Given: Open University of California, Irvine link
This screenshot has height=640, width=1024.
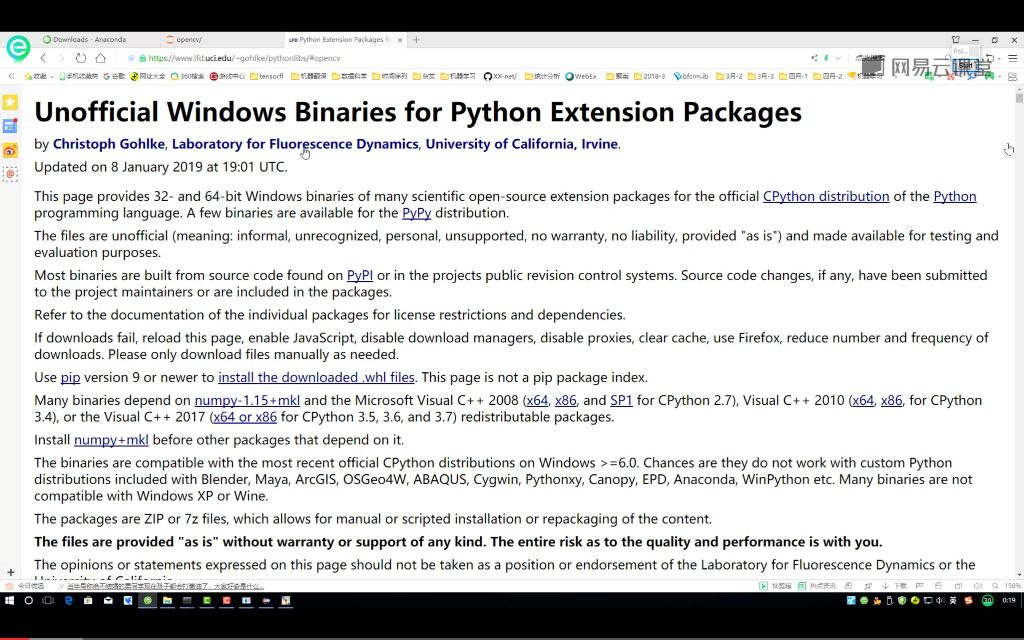Looking at the screenshot, I should tap(522, 144).
